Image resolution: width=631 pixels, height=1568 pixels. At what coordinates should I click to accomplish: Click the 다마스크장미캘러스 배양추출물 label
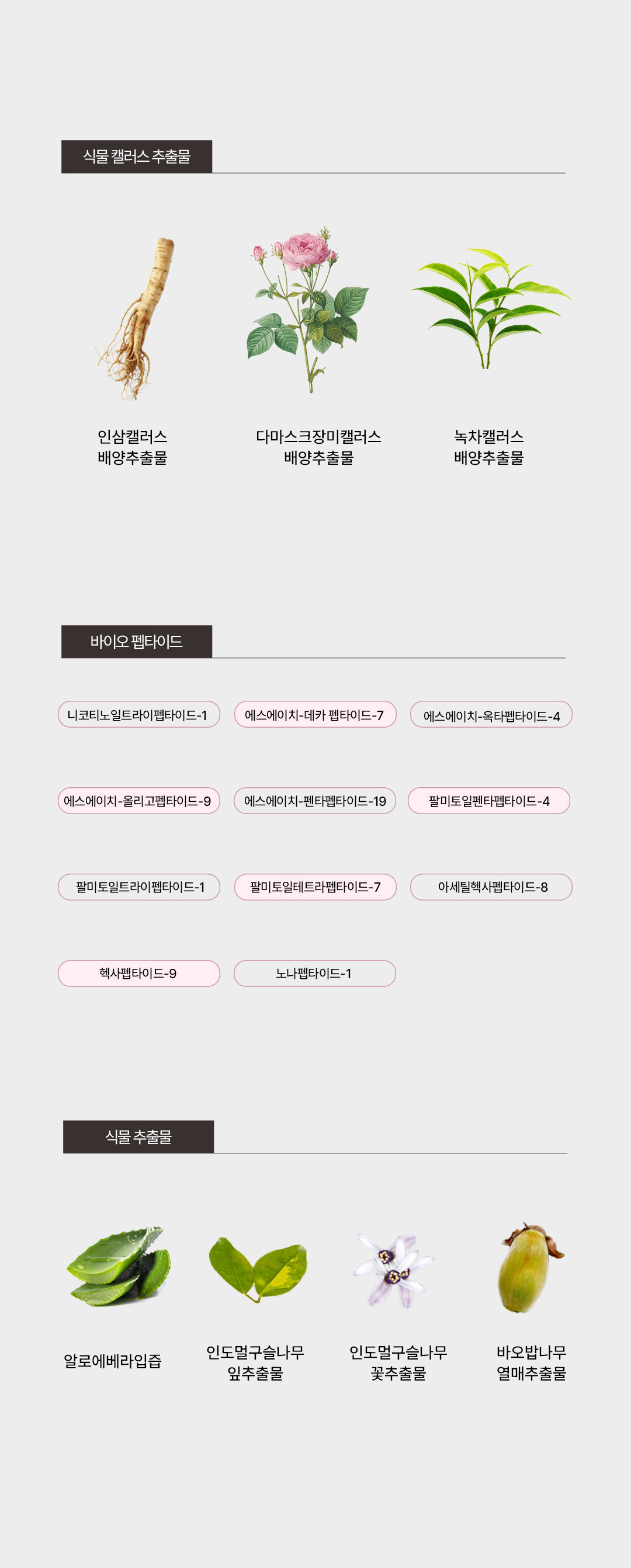pyautogui.click(x=318, y=447)
